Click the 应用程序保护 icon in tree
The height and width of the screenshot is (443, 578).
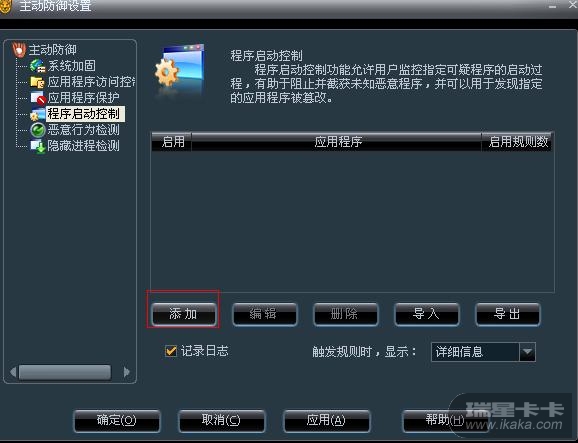pyautogui.click(x=37, y=98)
